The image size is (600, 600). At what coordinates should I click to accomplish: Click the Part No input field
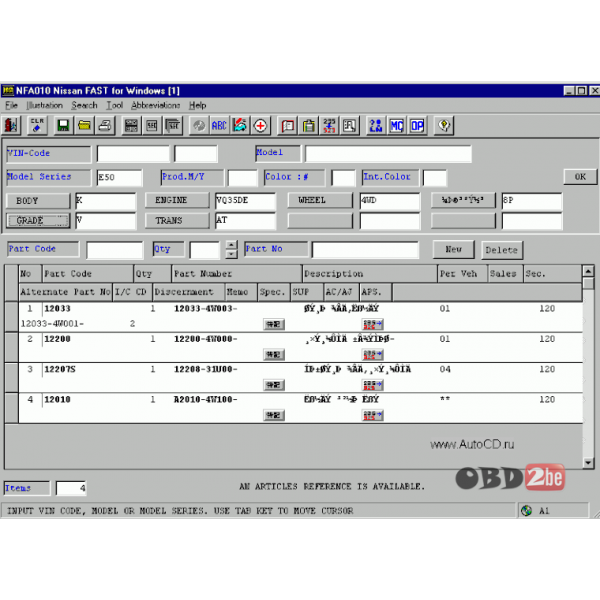tap(365, 250)
